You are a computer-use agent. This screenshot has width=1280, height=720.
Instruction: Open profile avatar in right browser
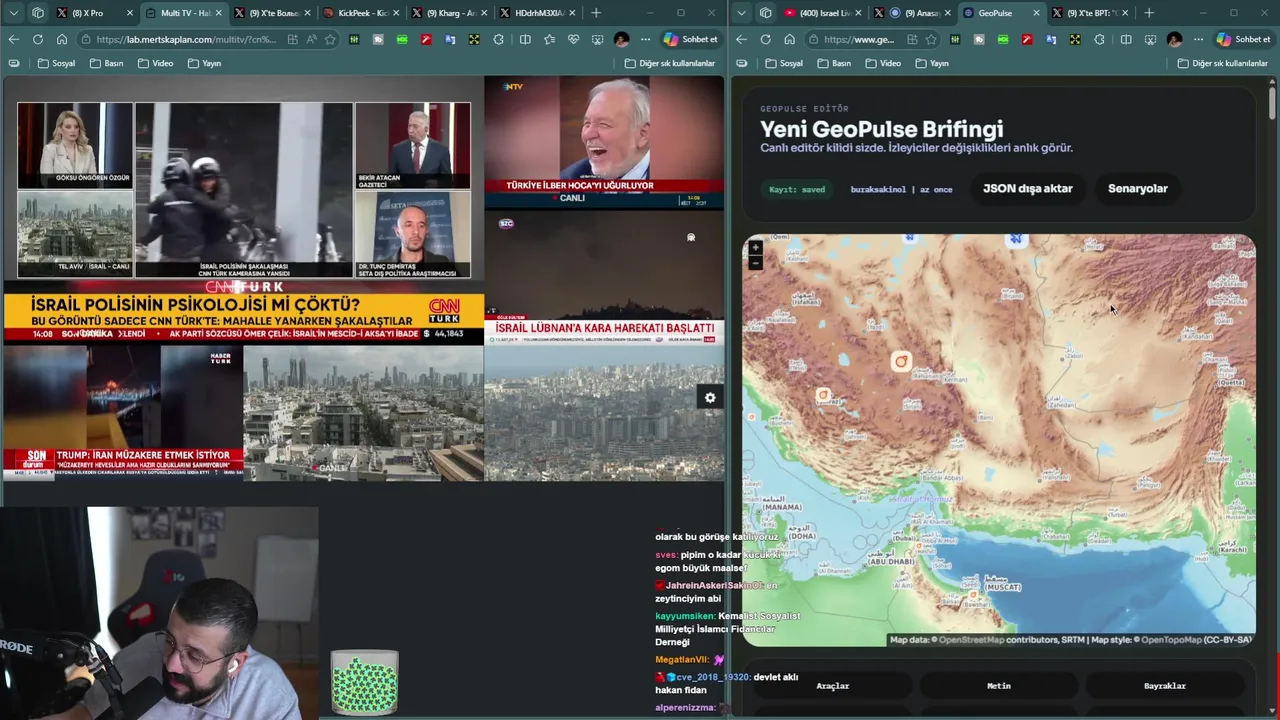click(x=1174, y=39)
